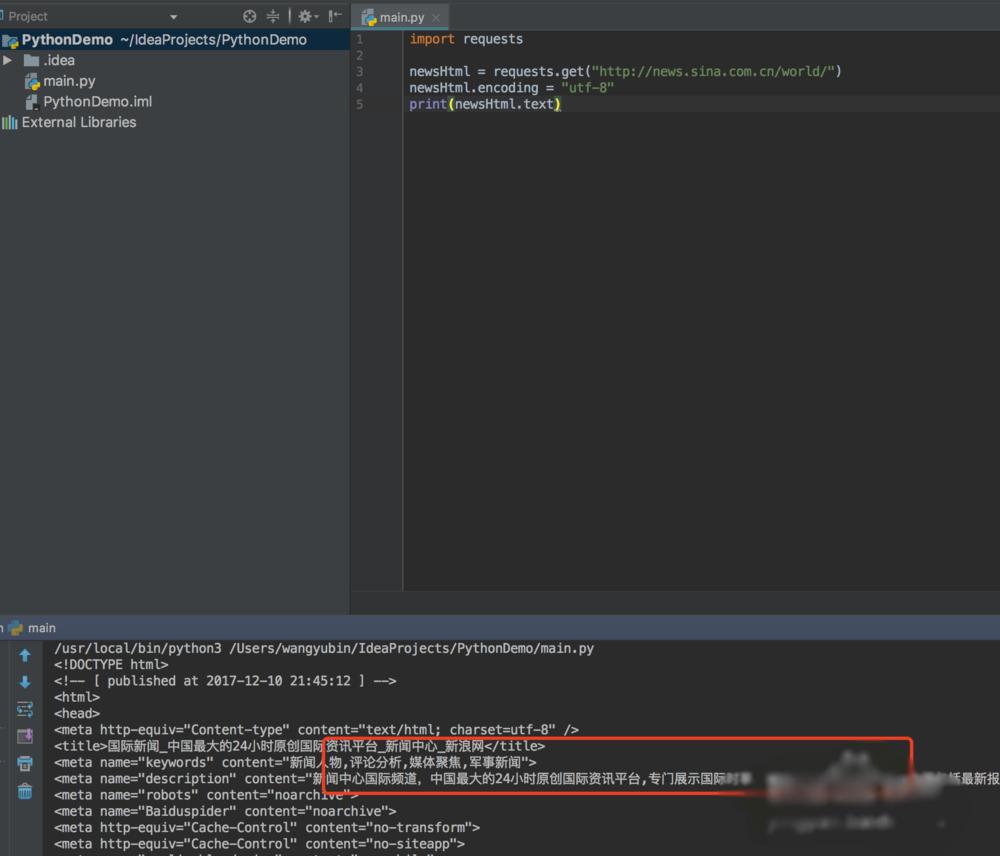
Task: Click the collapse all icon in Project panel
Action: pos(273,16)
